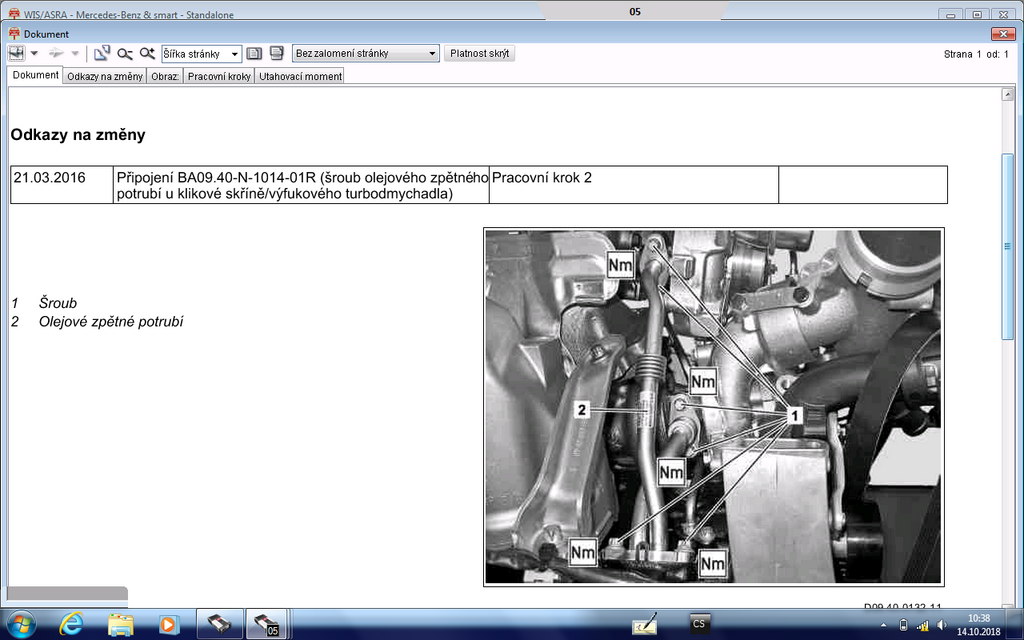The image size is (1024, 640).
Task: Click the multi-page print layout icon
Action: point(277,54)
